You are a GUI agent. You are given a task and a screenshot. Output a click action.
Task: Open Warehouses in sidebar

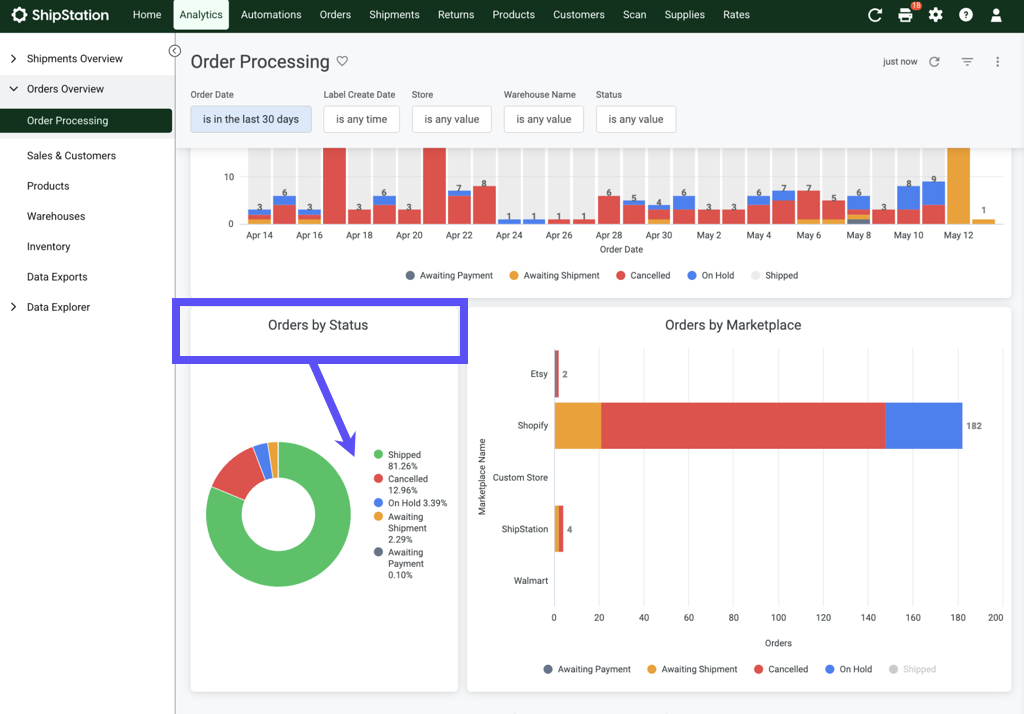coord(56,216)
